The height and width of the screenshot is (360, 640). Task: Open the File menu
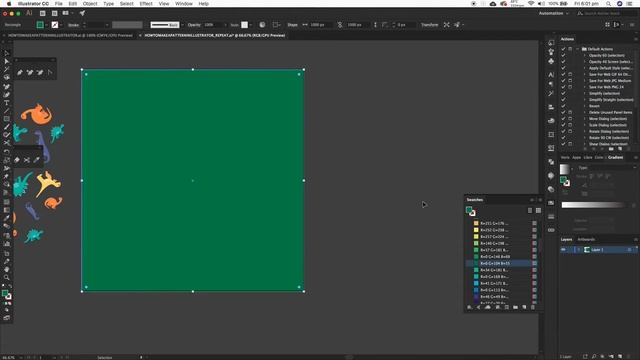[x=58, y=4]
